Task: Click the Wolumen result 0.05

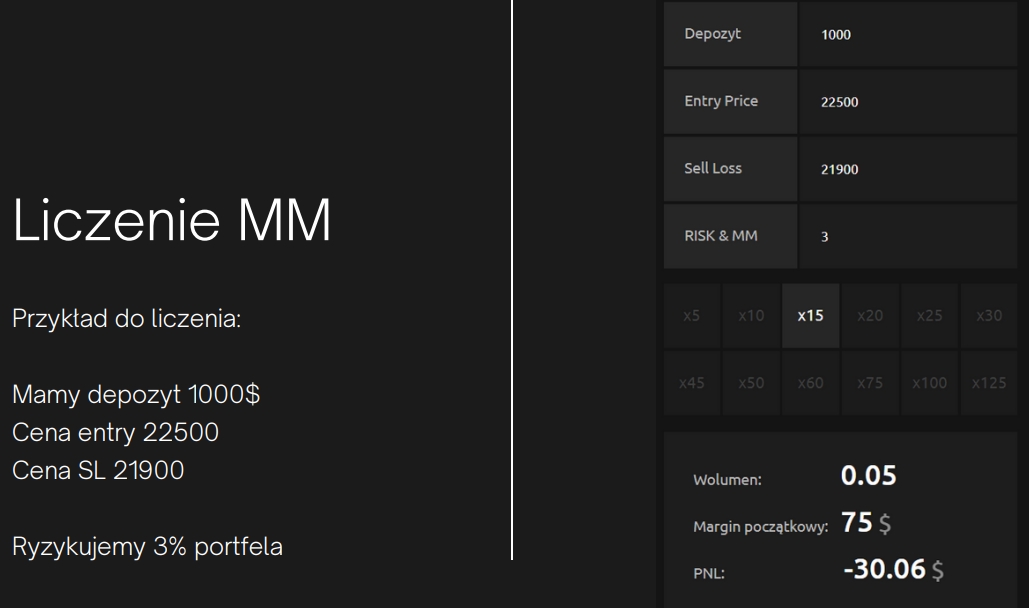Action: click(x=868, y=476)
